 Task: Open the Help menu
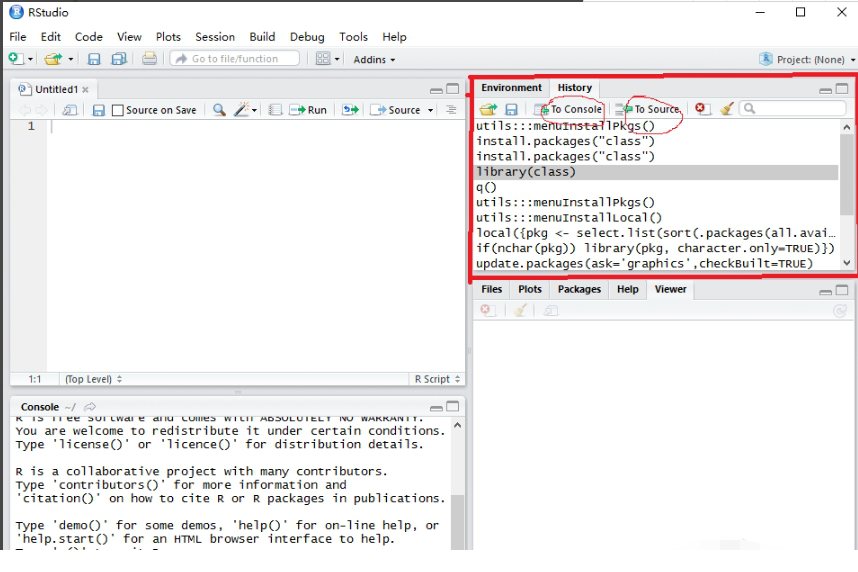pos(394,37)
